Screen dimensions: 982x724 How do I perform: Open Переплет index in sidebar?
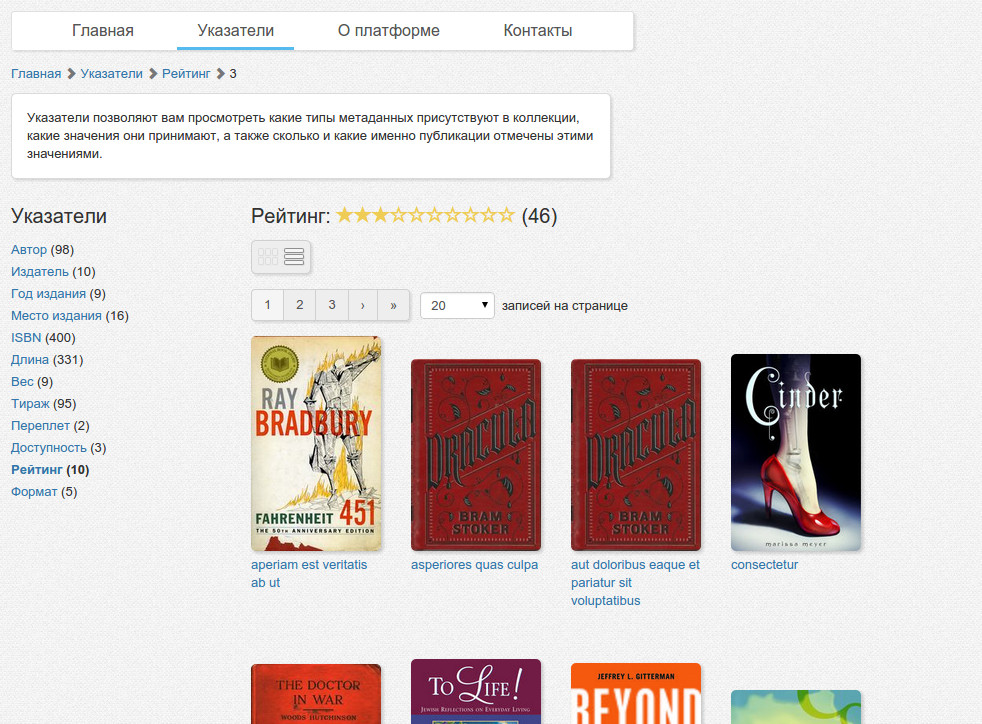point(40,426)
